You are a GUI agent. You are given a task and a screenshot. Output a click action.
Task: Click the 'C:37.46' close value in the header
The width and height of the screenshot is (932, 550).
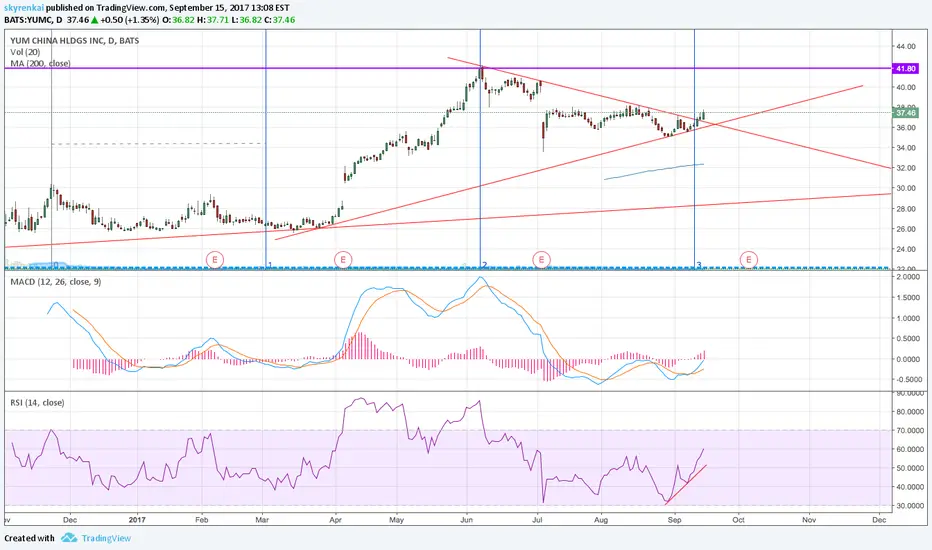pos(279,20)
